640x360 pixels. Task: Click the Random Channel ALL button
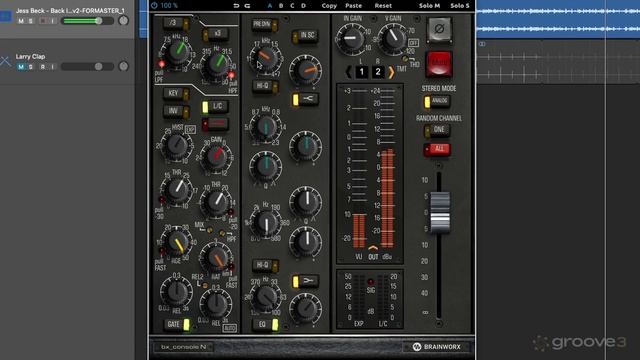click(437, 149)
